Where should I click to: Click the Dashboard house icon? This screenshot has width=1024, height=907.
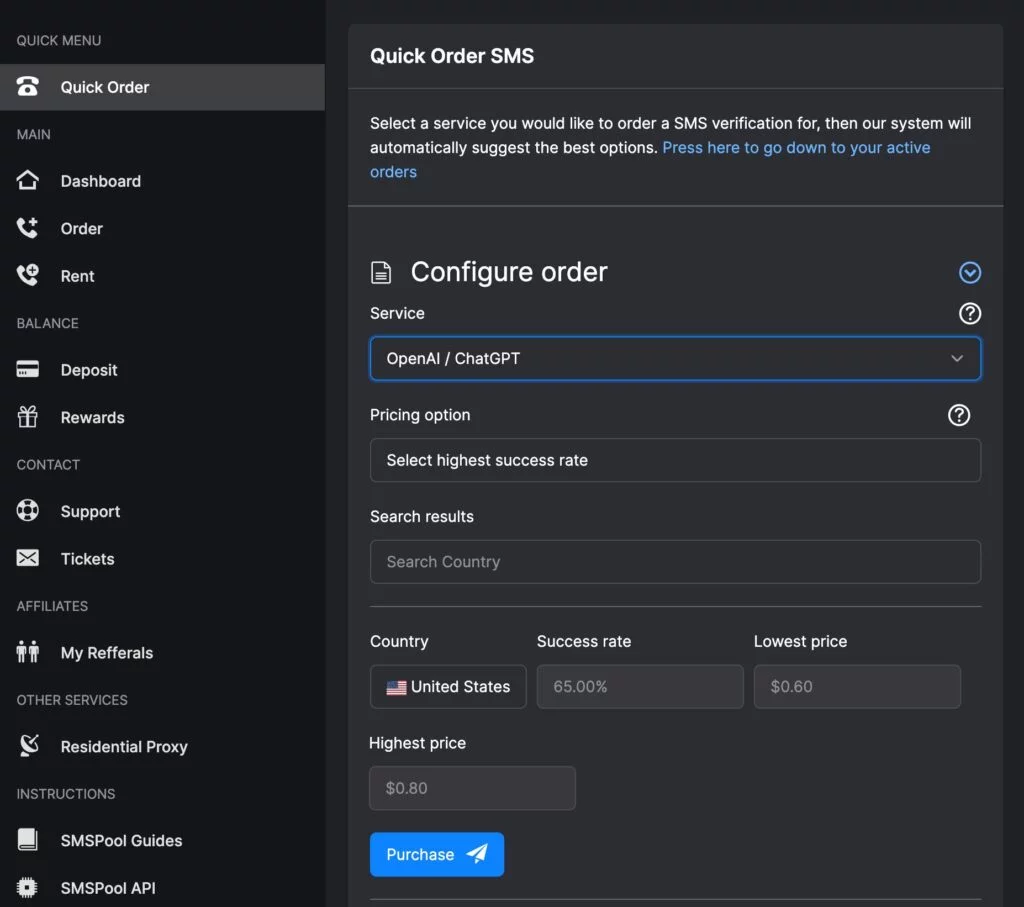click(28, 181)
